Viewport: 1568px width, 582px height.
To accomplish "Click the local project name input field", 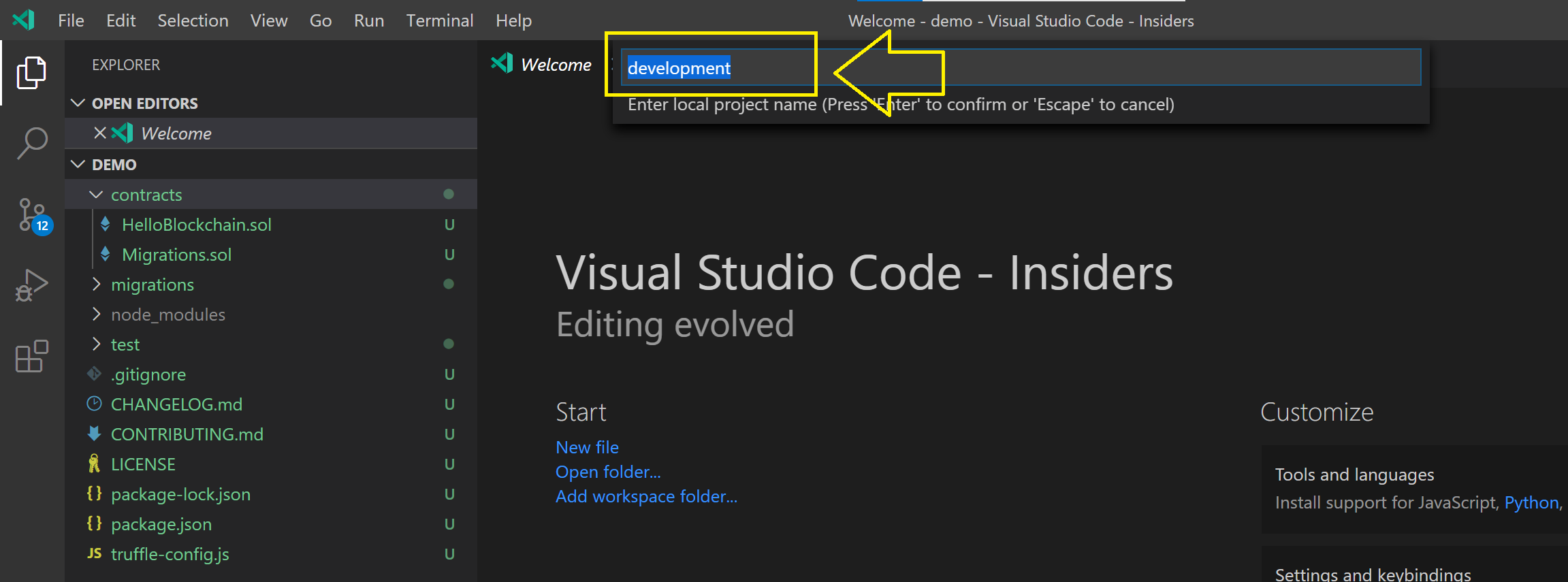I will pyautogui.click(x=1021, y=67).
